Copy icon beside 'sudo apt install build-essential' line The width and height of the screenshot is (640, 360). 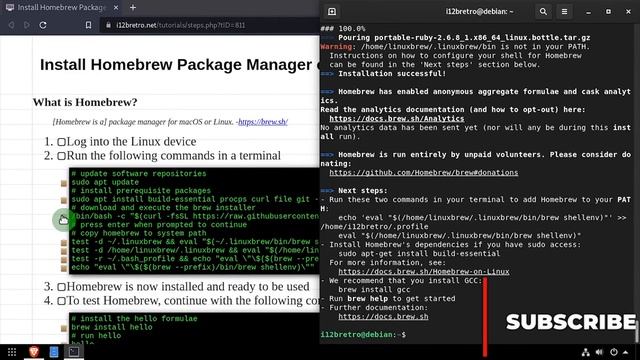[x=64, y=200]
